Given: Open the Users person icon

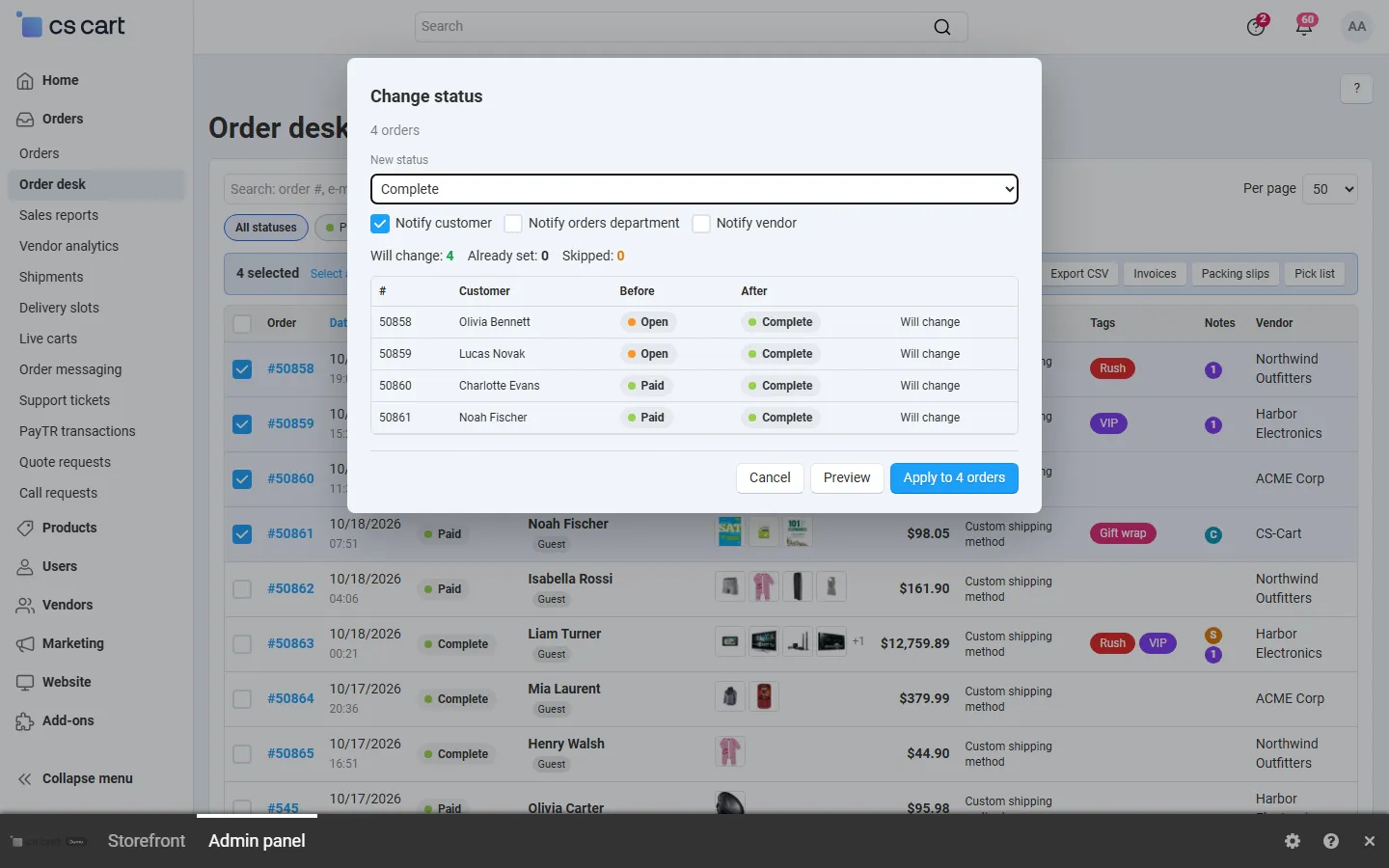Looking at the screenshot, I should coord(25,567).
